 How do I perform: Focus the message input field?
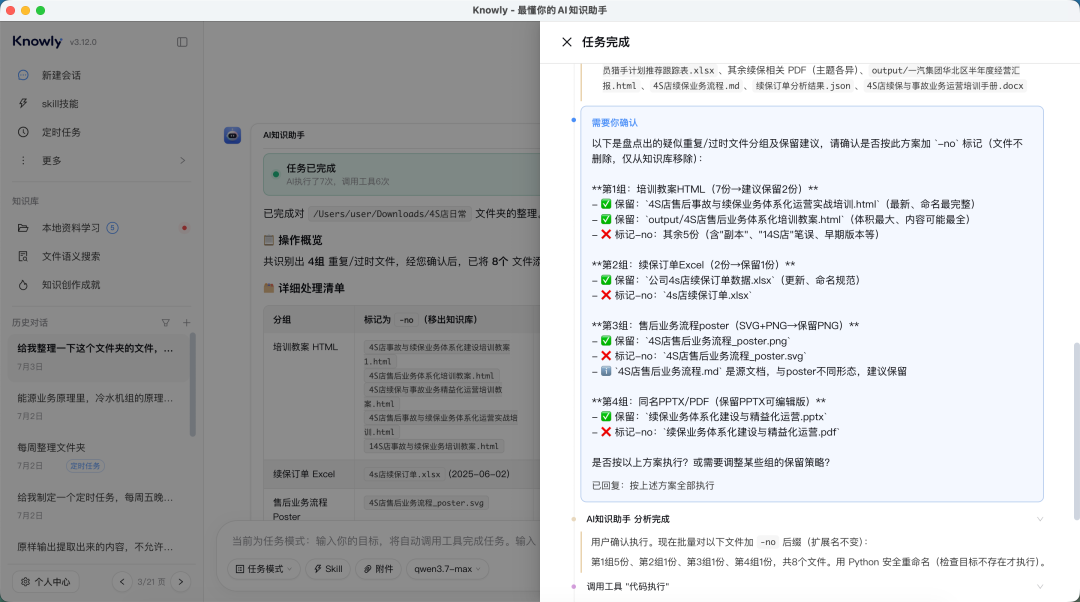click(383, 541)
